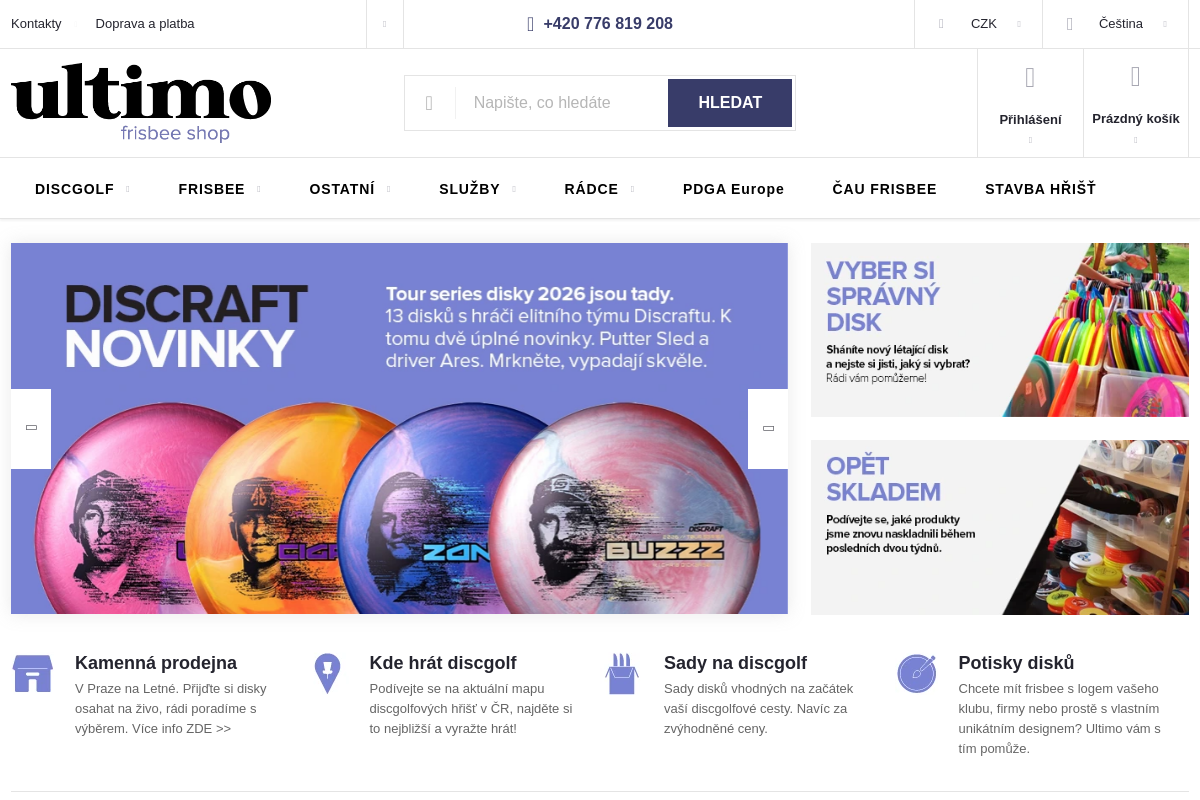
Task: Show the previous banner slide
Action: pyautogui.click(x=31, y=429)
